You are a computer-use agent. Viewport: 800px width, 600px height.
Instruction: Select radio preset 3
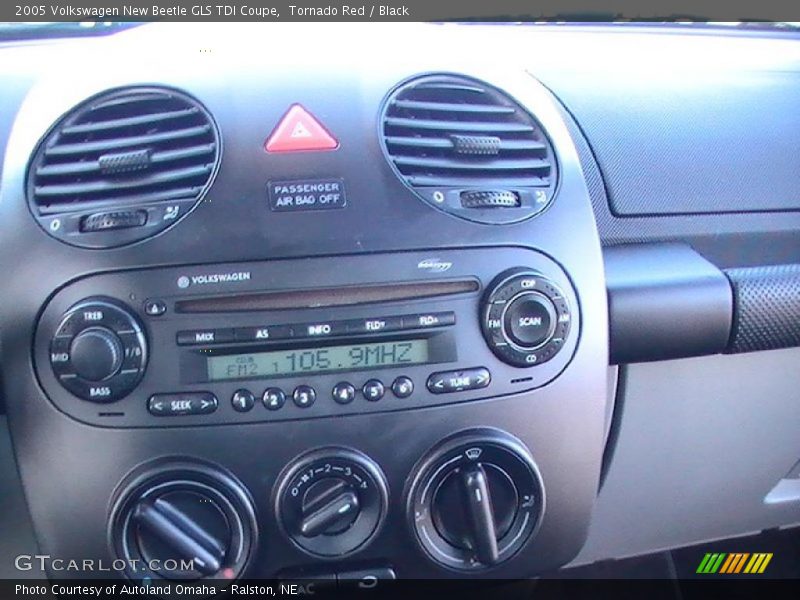point(304,396)
